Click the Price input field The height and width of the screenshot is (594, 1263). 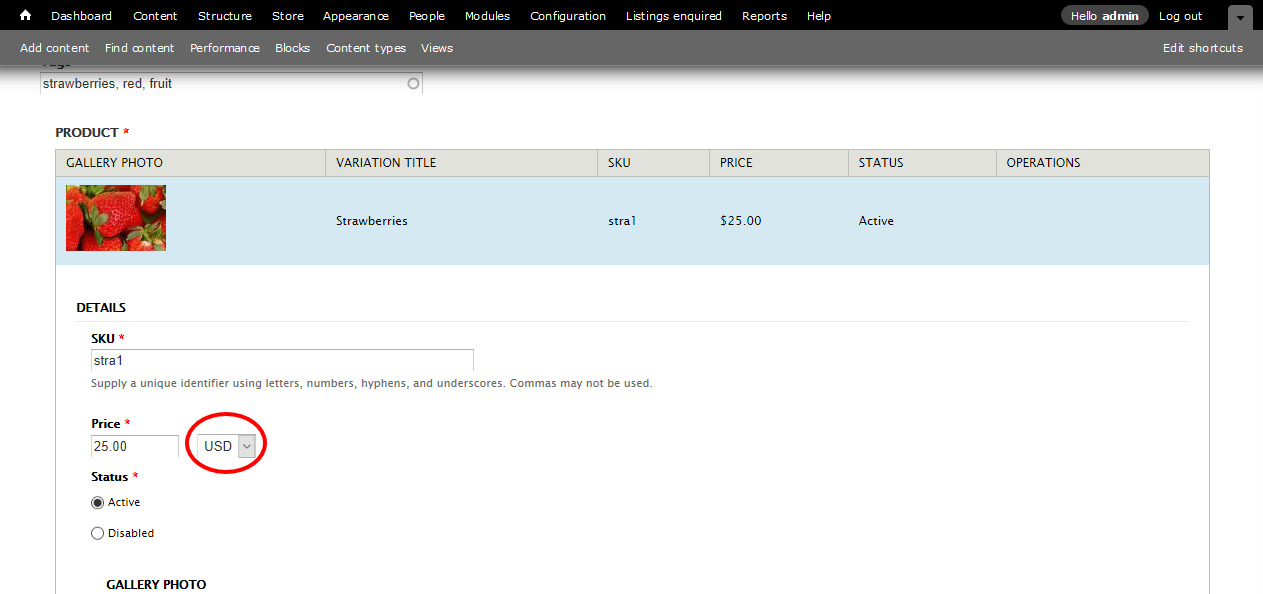click(134, 447)
